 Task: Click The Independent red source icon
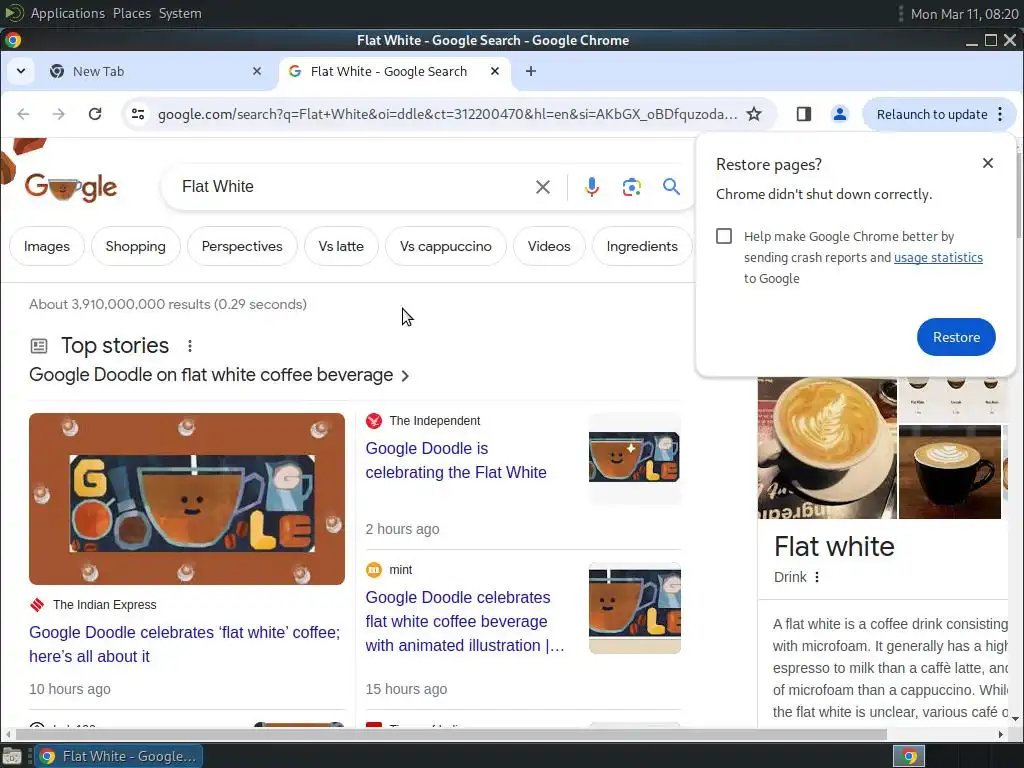[x=374, y=421]
